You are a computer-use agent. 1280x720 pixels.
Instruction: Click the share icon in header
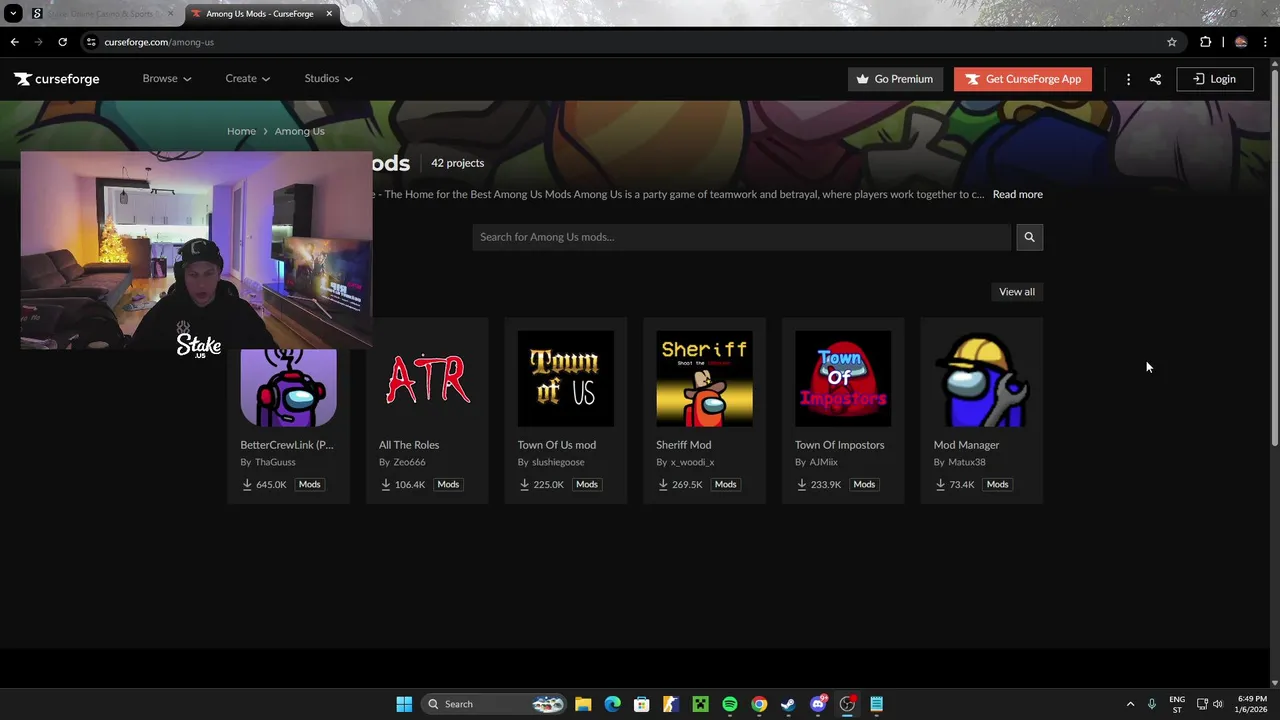tap(1155, 79)
